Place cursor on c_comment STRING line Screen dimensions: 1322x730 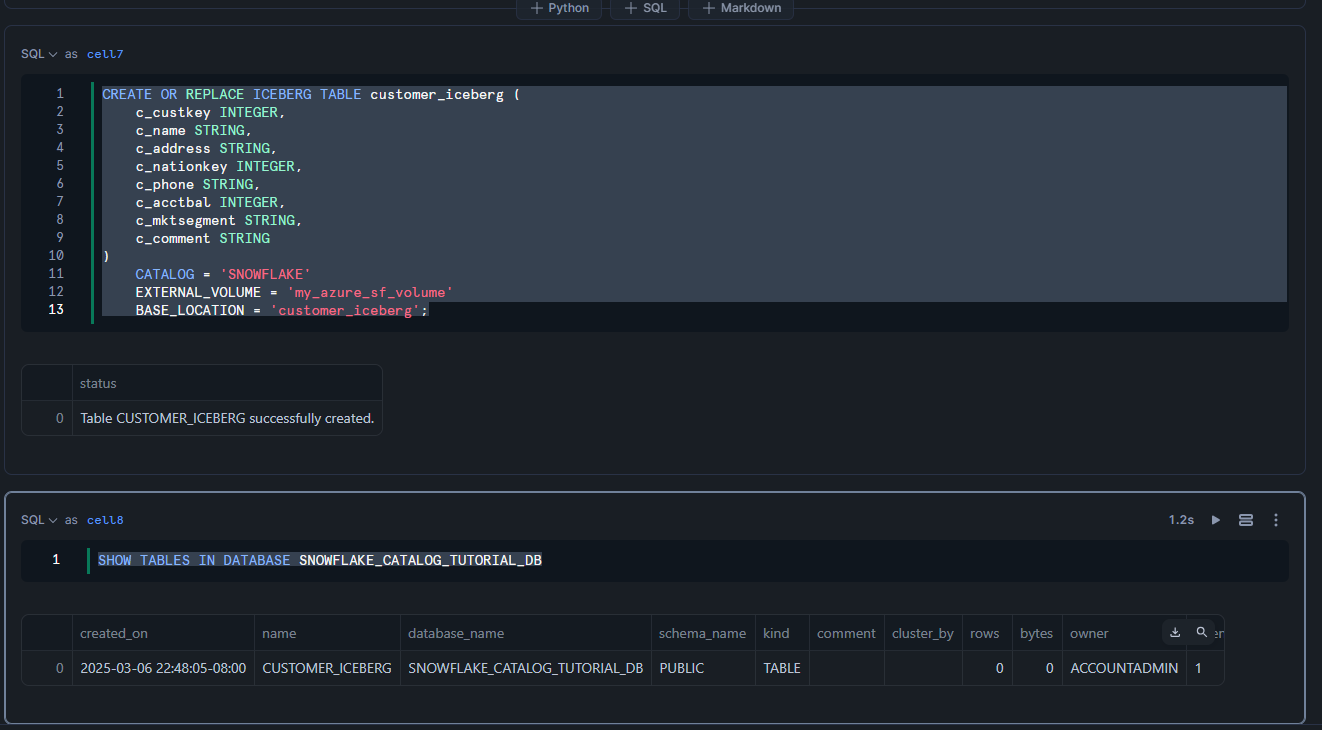point(203,238)
